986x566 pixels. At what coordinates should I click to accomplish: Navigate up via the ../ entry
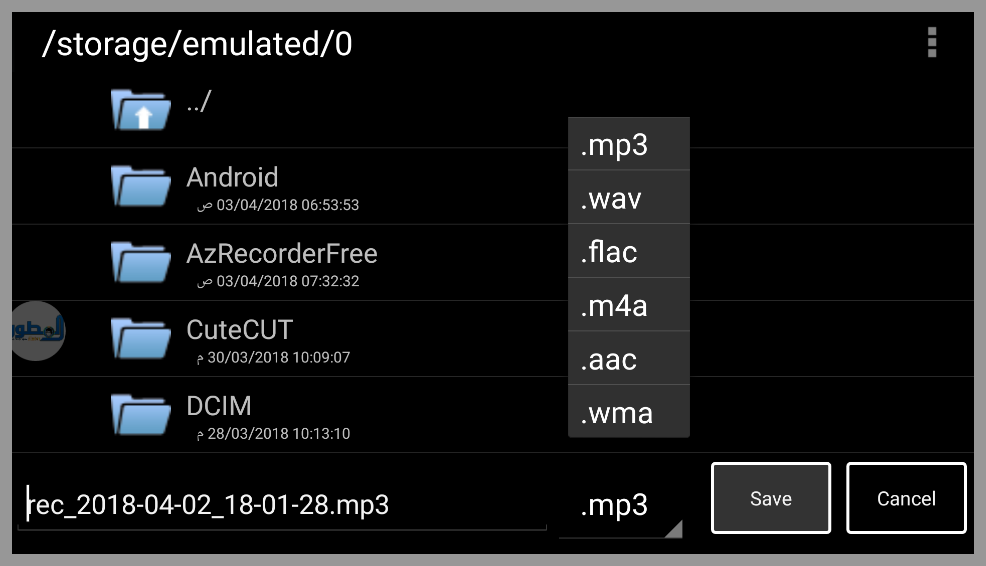(199, 102)
